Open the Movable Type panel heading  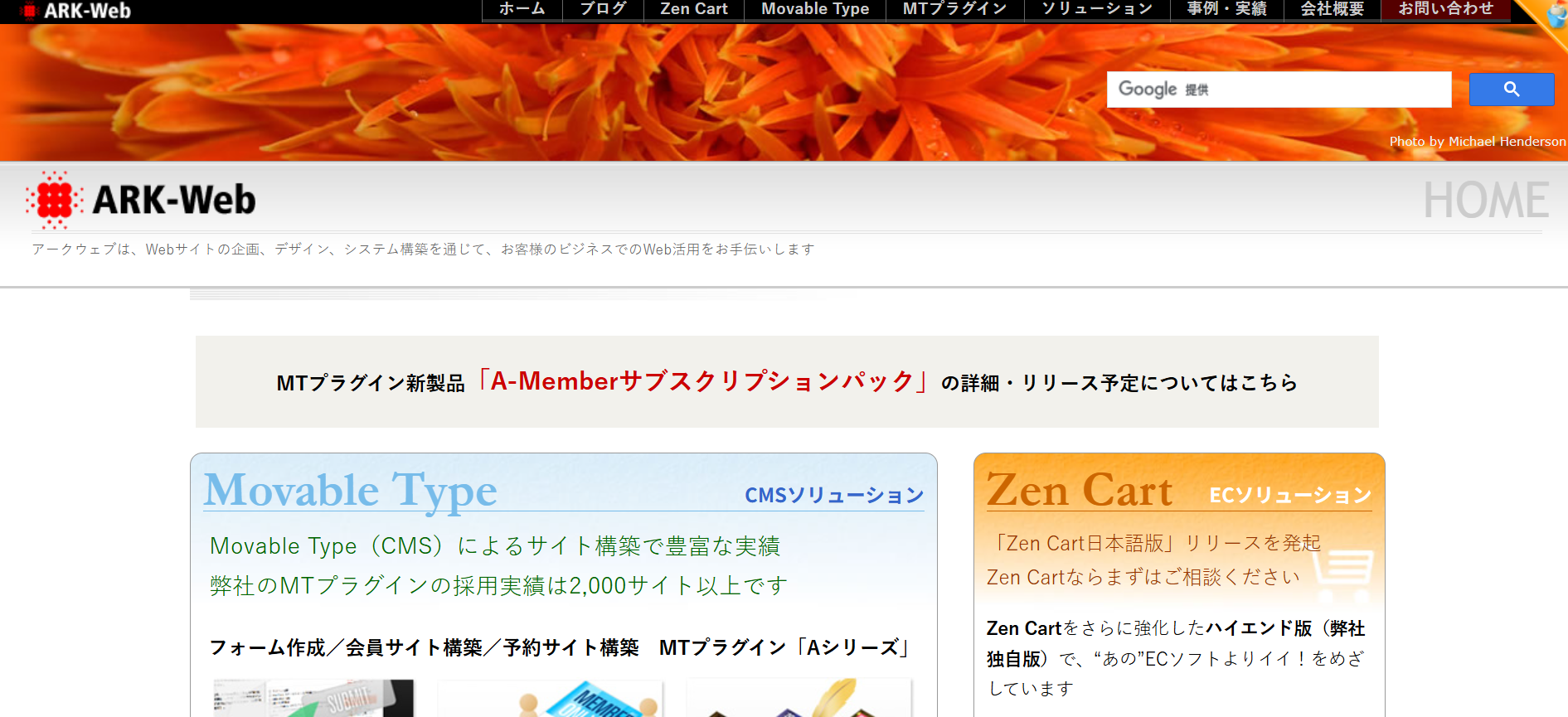[x=351, y=491]
